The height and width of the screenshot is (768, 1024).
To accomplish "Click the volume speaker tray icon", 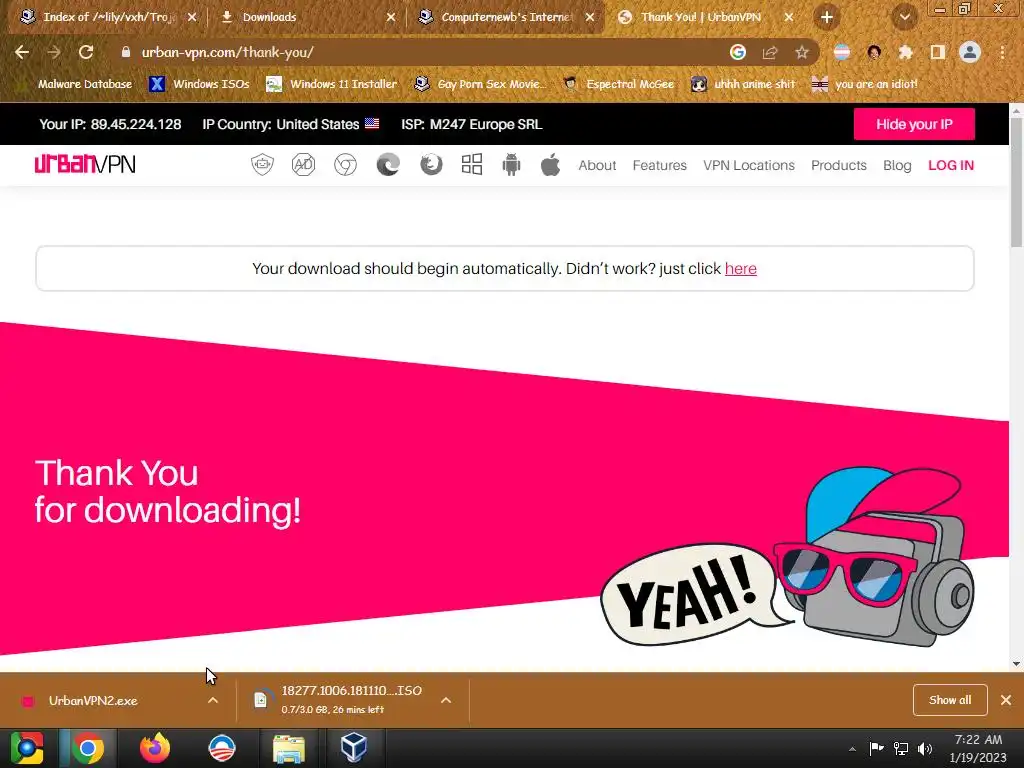I will [925, 749].
